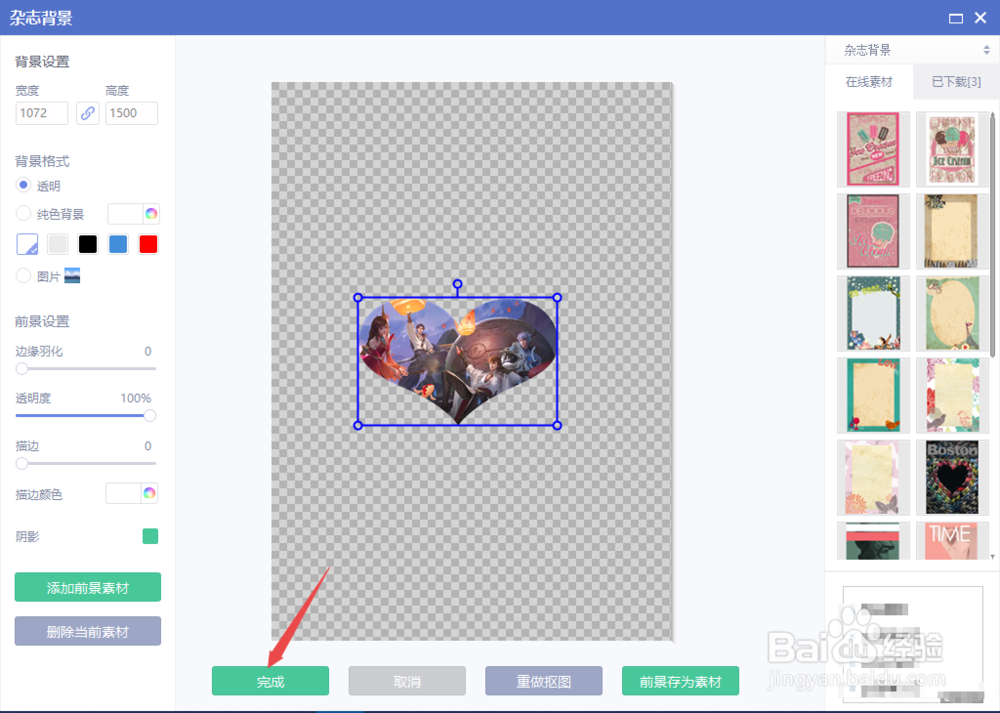Viewport: 1000px width, 713px height.
Task: Click the heart-shaped foreground image on canvas
Action: (x=457, y=361)
